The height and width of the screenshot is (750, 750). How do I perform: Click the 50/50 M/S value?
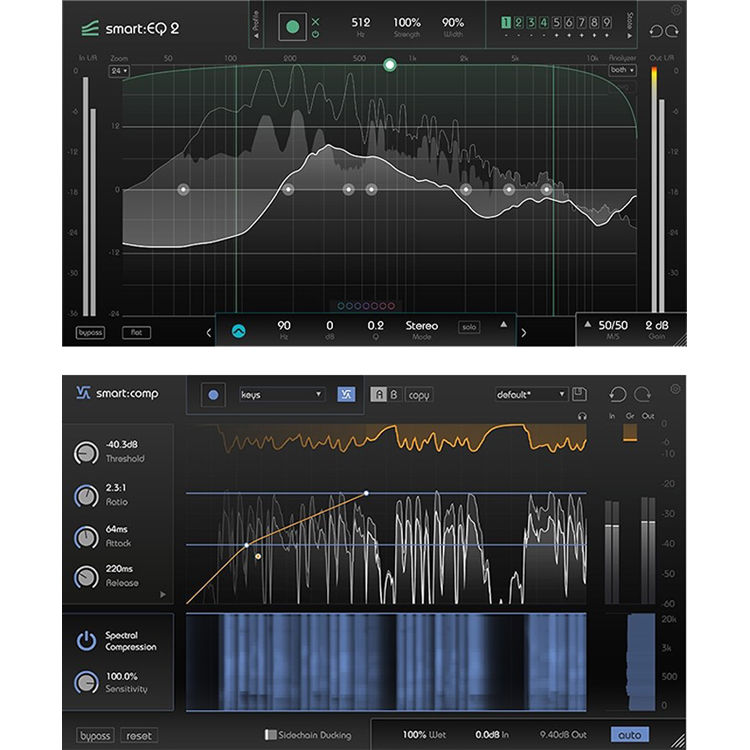click(613, 325)
